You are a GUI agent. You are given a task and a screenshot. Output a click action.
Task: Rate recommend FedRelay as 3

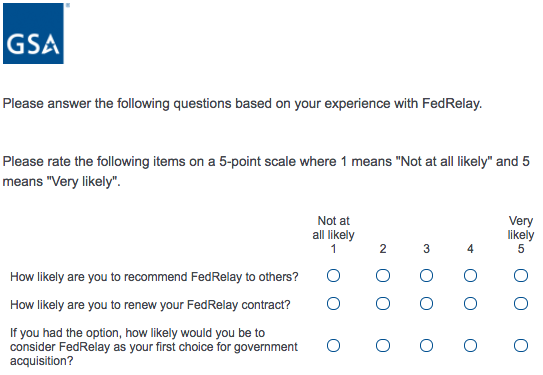(x=426, y=276)
